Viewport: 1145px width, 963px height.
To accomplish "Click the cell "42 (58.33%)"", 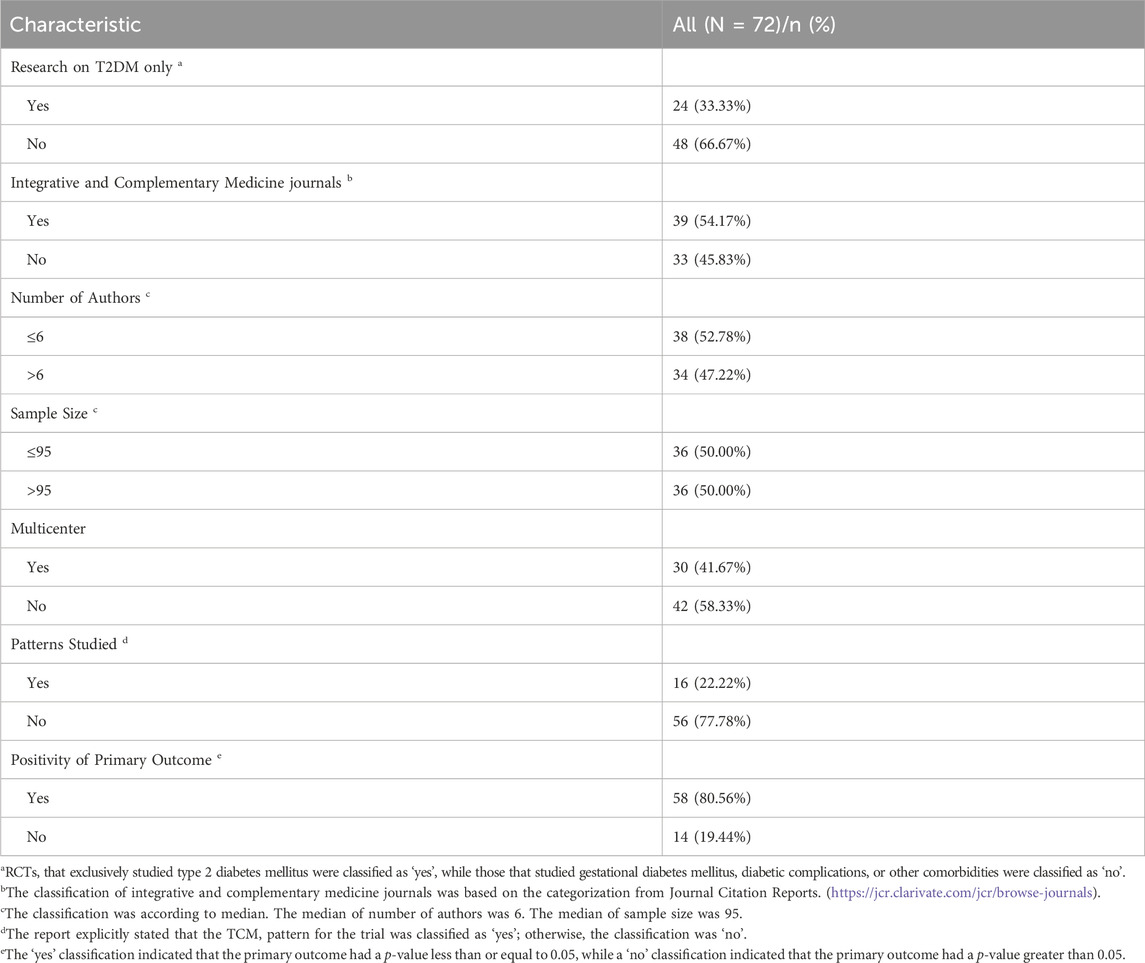I will click(x=711, y=606).
